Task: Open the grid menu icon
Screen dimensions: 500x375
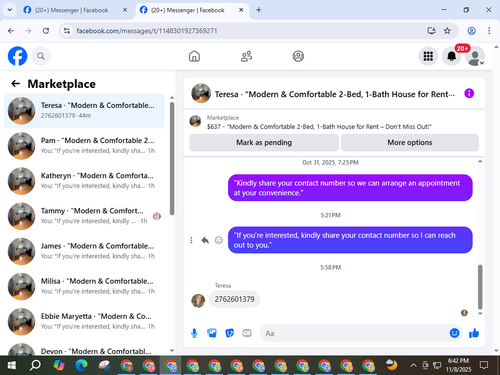Action: (428, 56)
